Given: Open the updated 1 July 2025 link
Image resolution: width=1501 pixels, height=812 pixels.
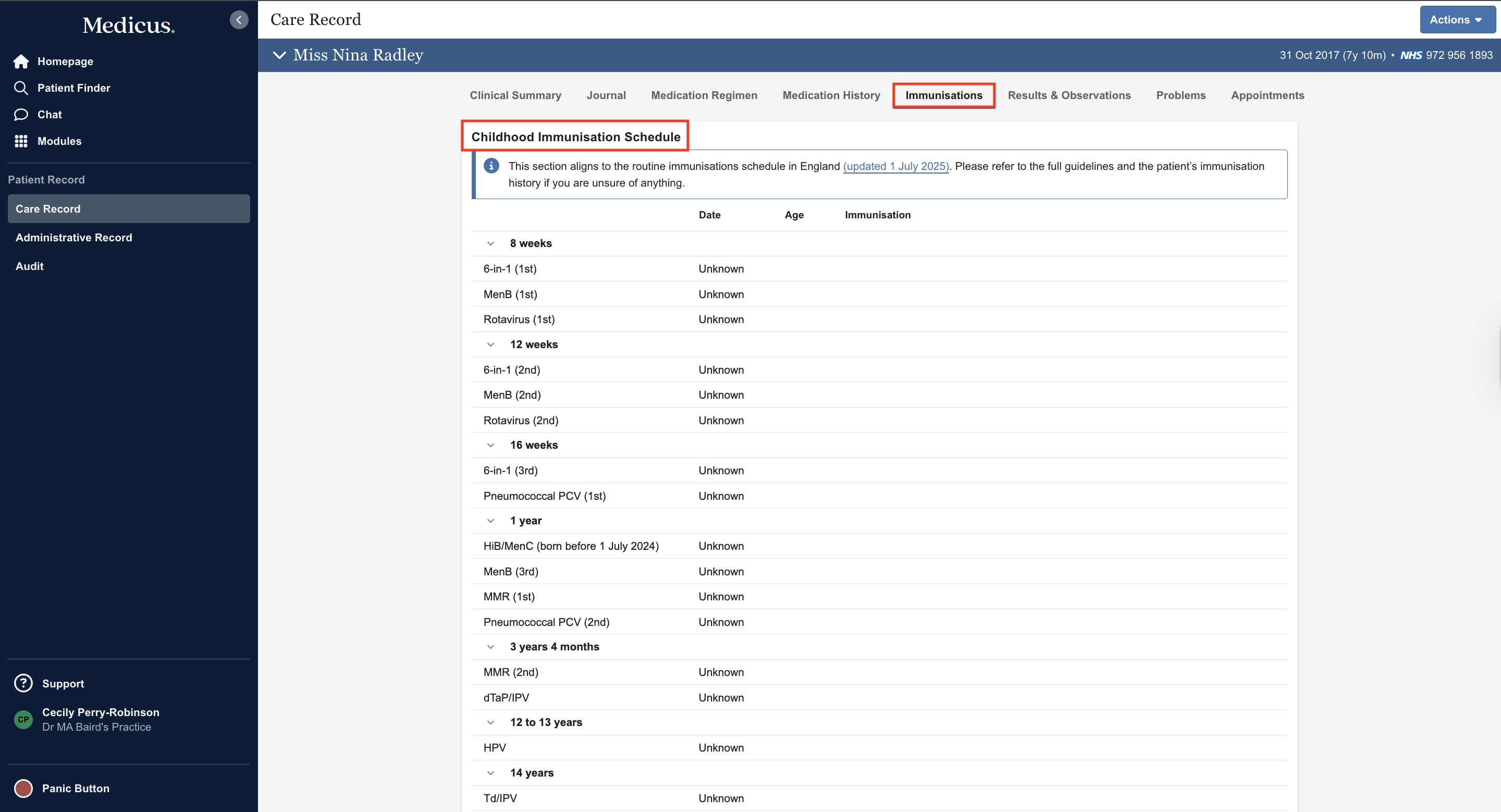Looking at the screenshot, I should [x=895, y=166].
